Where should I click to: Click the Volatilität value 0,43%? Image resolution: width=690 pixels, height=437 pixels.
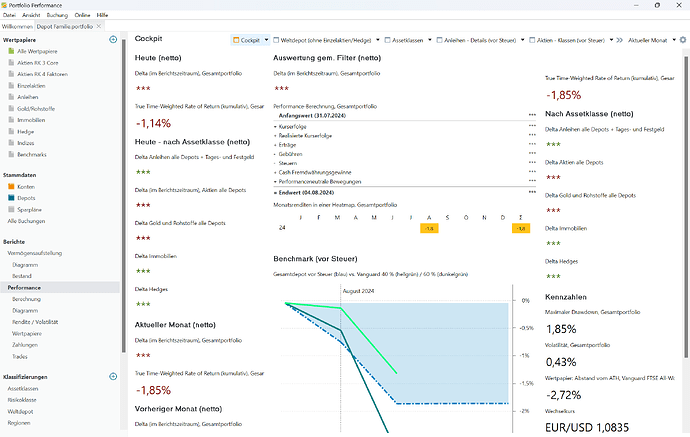(x=561, y=362)
